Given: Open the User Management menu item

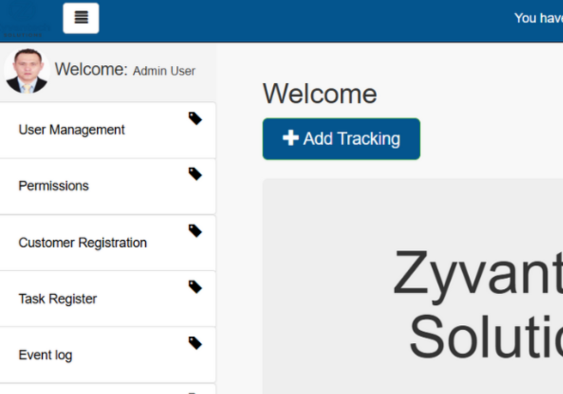Looking at the screenshot, I should tap(108, 130).
